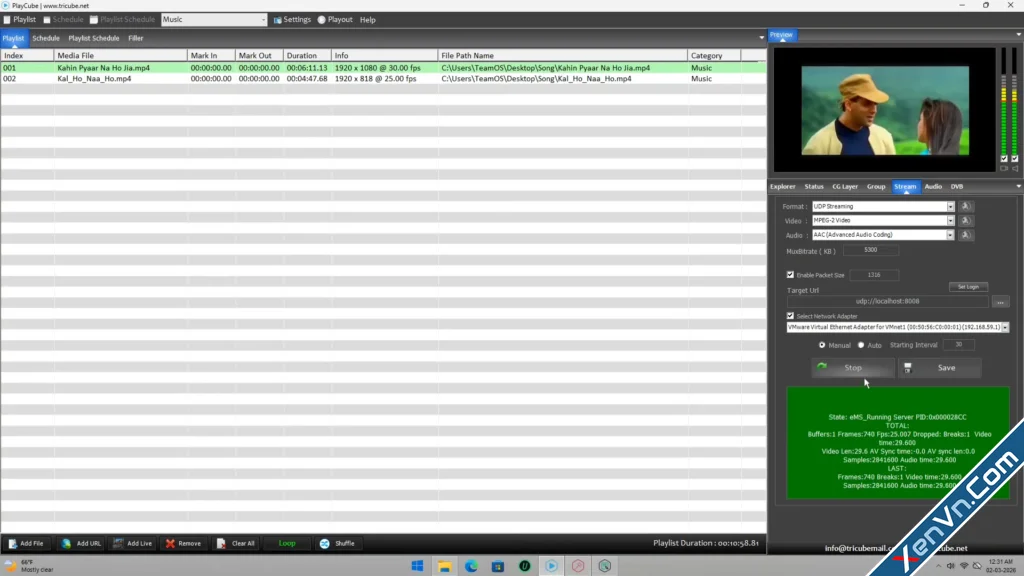This screenshot has height=576, width=1024.
Task: Open the PlayCube play-icon app on taskbar
Action: 551,566
